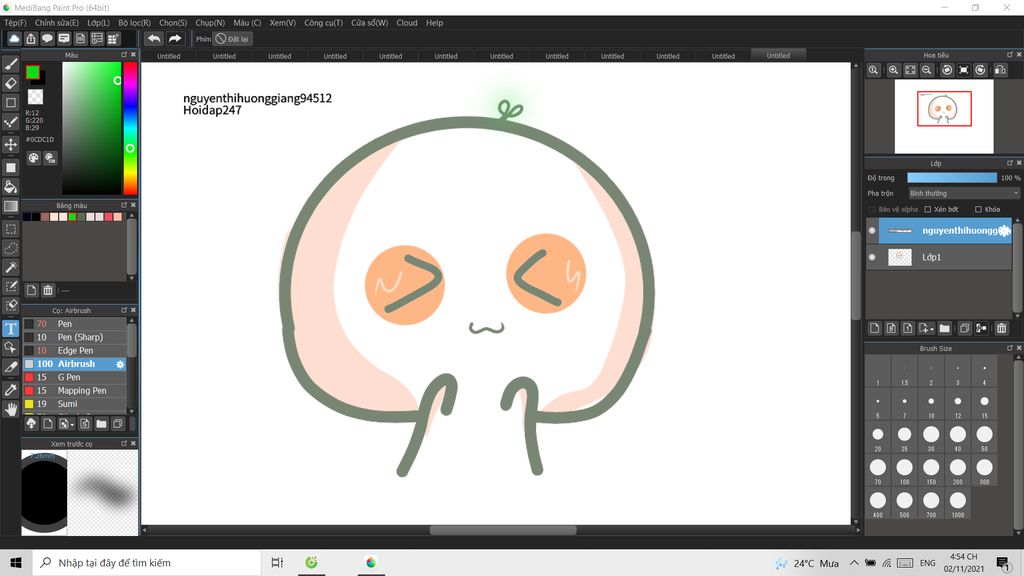Hide the Lớp1 layer
The width and height of the screenshot is (1024, 576).
tap(872, 257)
